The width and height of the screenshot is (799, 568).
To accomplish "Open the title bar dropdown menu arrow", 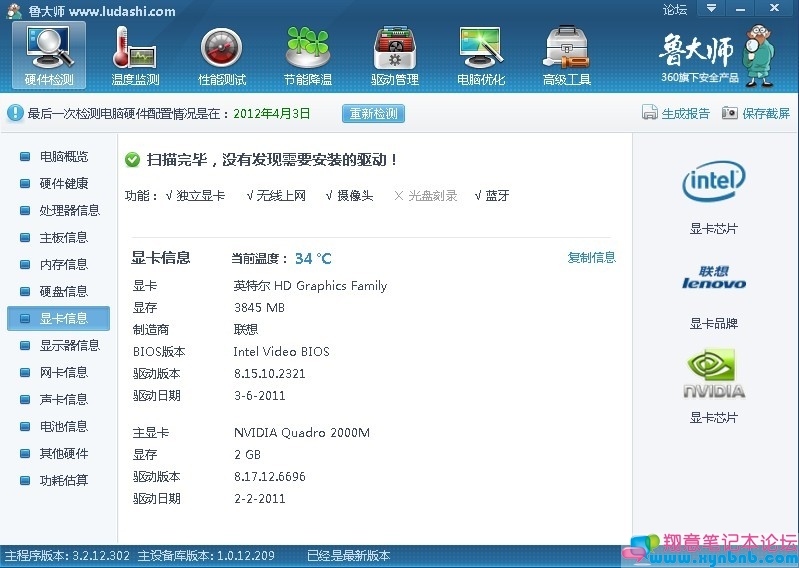I will click(x=712, y=9).
